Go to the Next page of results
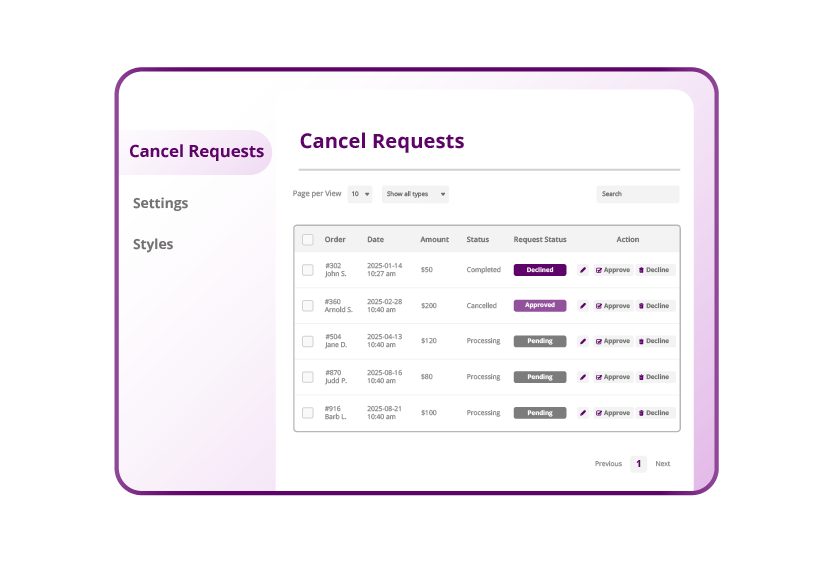The image size is (834, 563). (662, 464)
